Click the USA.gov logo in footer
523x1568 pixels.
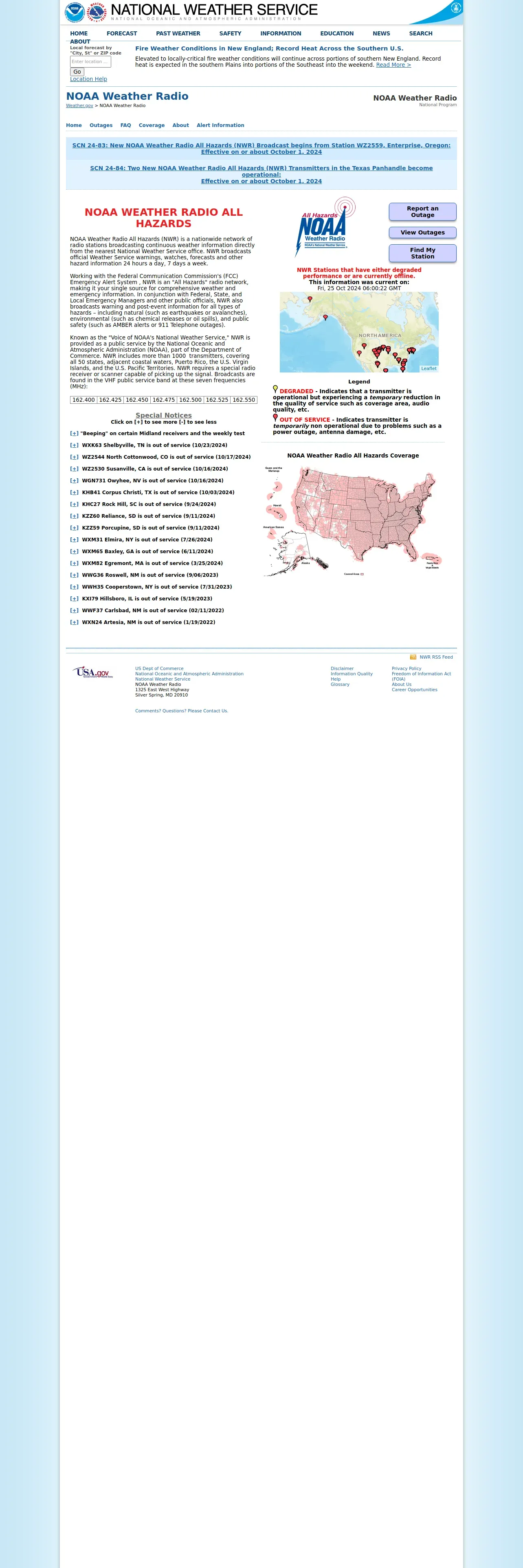[93, 672]
